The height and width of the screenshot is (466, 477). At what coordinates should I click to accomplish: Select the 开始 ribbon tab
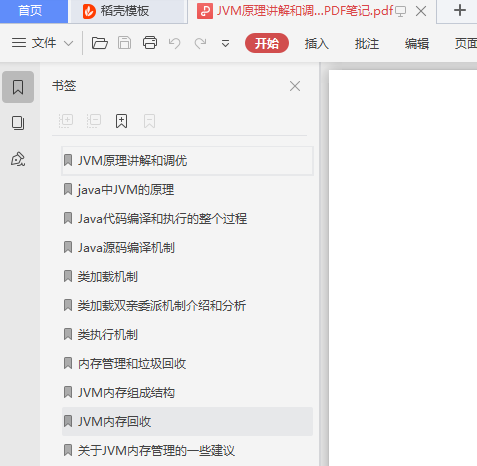click(x=267, y=43)
